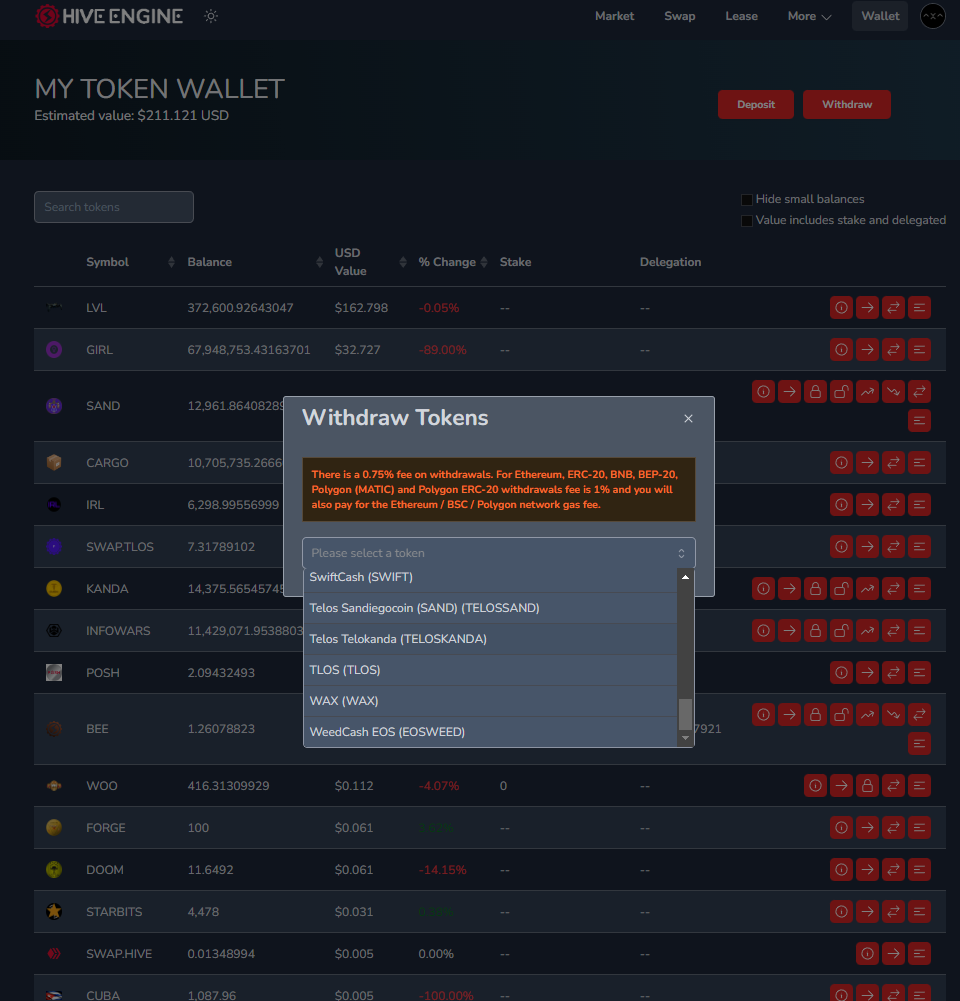
Task: Pick TLOS (TLOS) from the token list
Action: click(x=490, y=670)
